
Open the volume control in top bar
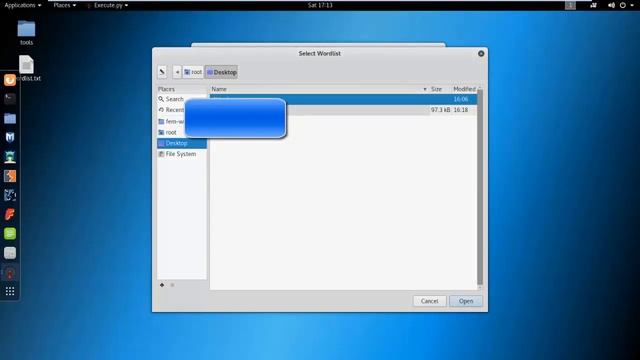pos(611,5)
